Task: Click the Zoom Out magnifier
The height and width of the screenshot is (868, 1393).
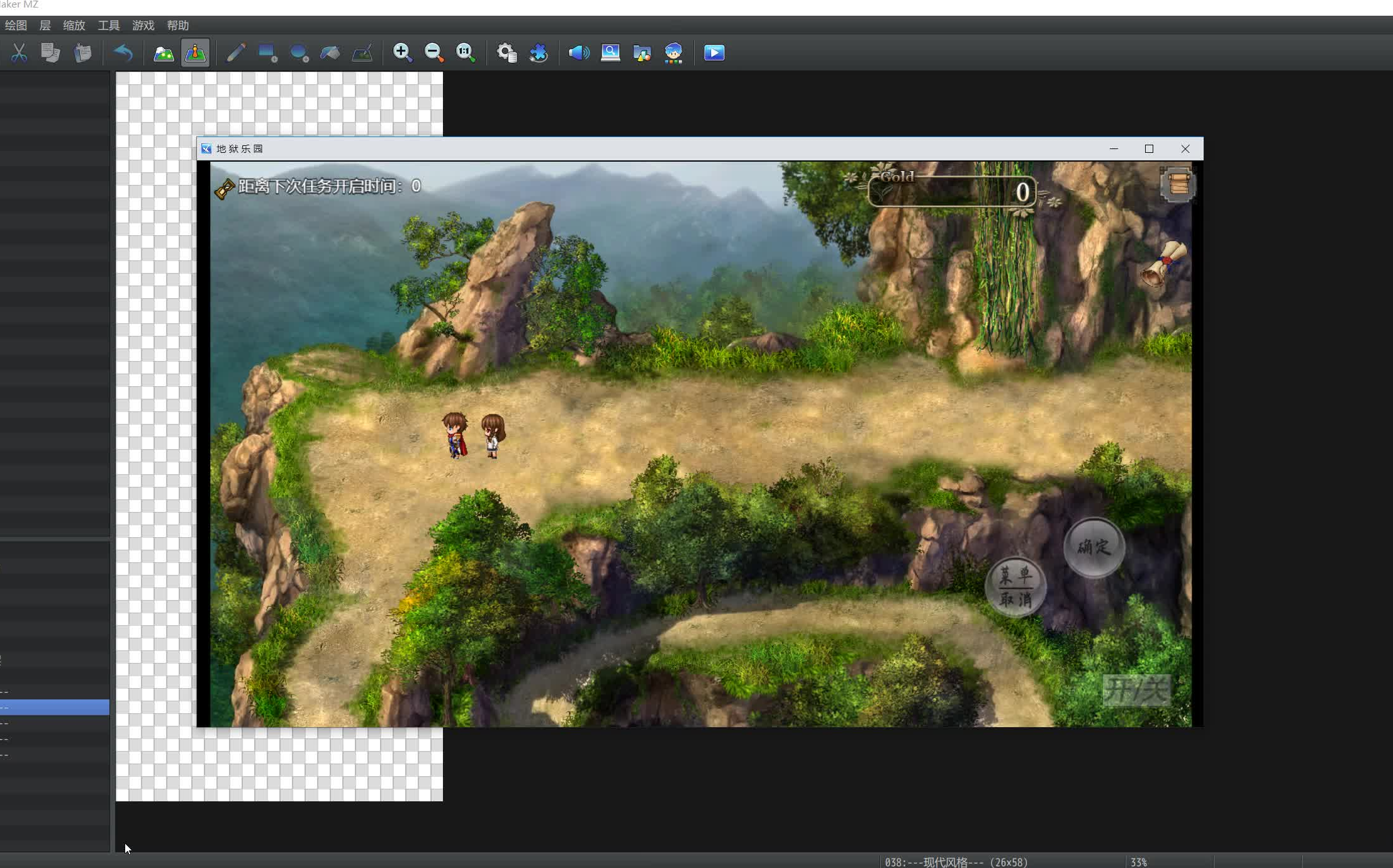Action: 434,53
